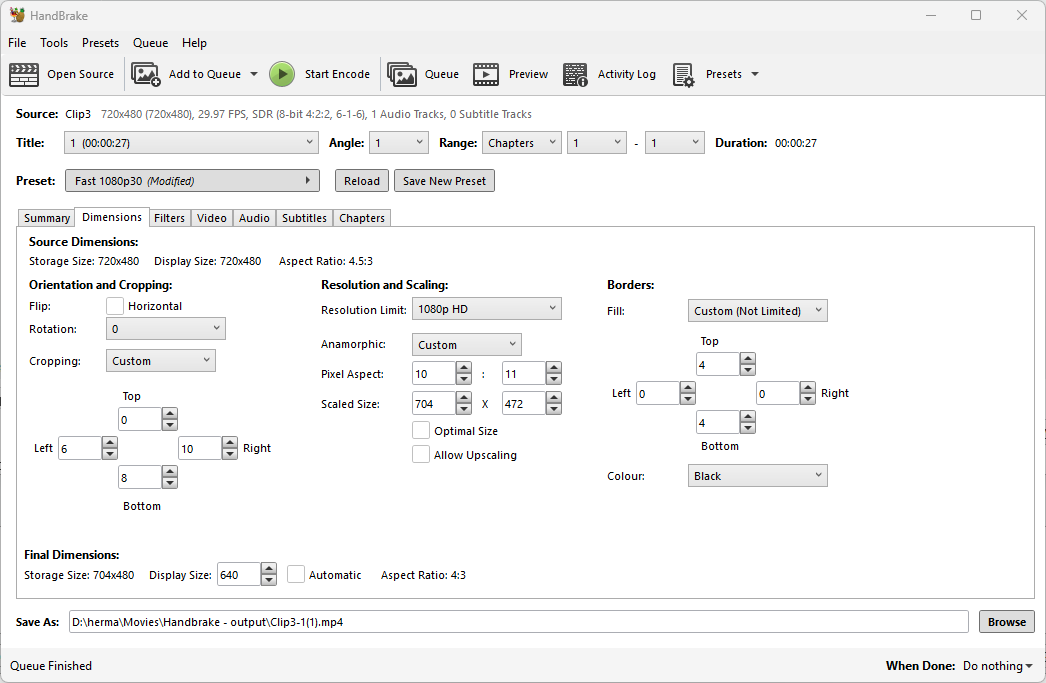The image size is (1046, 683).
Task: Click the Borders Right value field
Action: pyautogui.click(x=778, y=394)
